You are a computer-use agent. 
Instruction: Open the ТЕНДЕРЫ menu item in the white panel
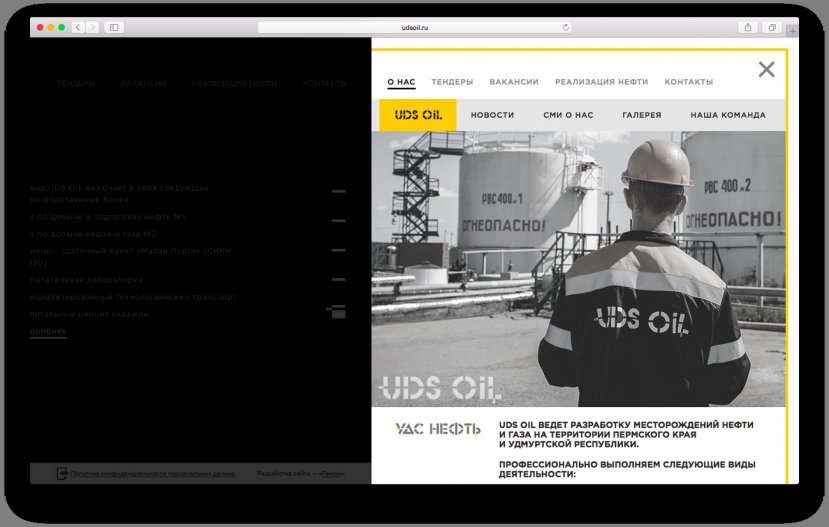point(452,82)
